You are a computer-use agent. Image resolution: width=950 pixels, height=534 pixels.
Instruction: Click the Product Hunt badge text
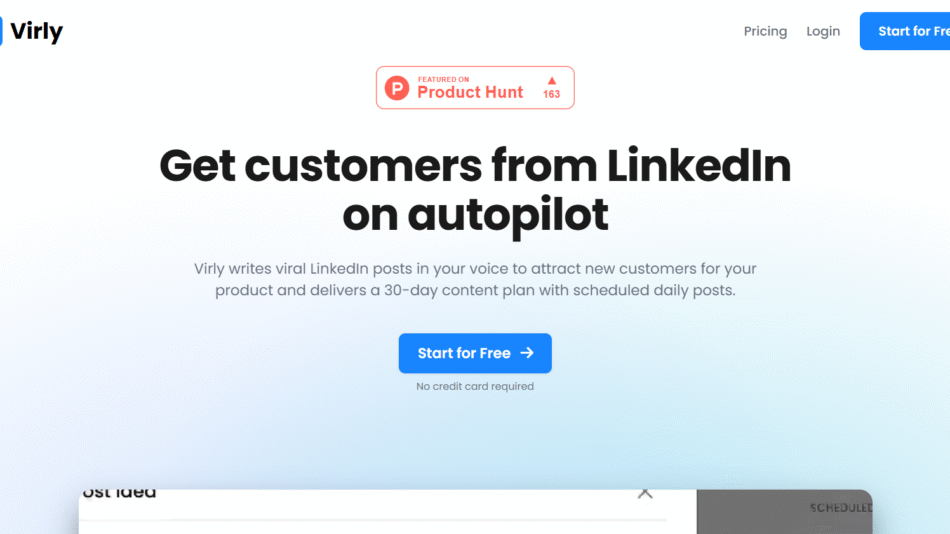coord(470,92)
